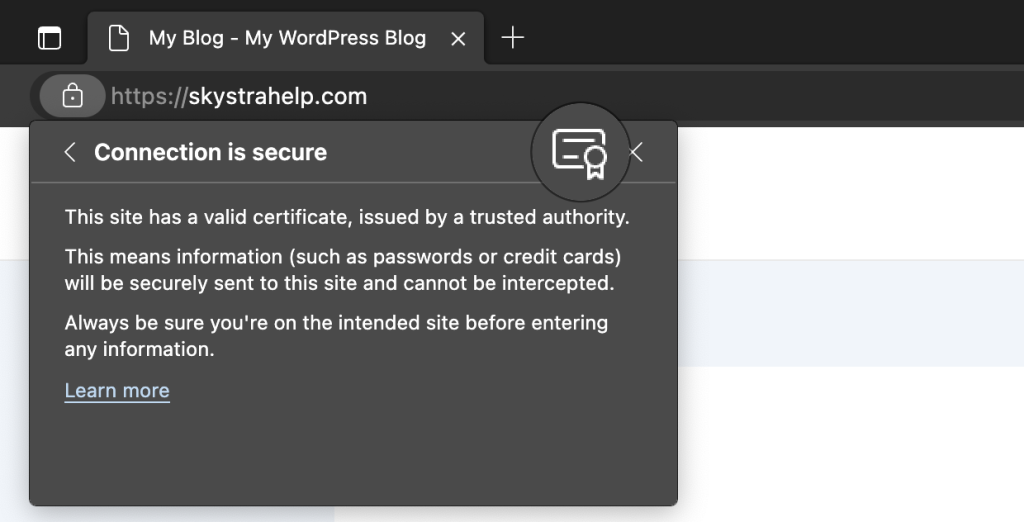Click the valid certificate statement text
The height and width of the screenshot is (522, 1024).
tap(346, 216)
